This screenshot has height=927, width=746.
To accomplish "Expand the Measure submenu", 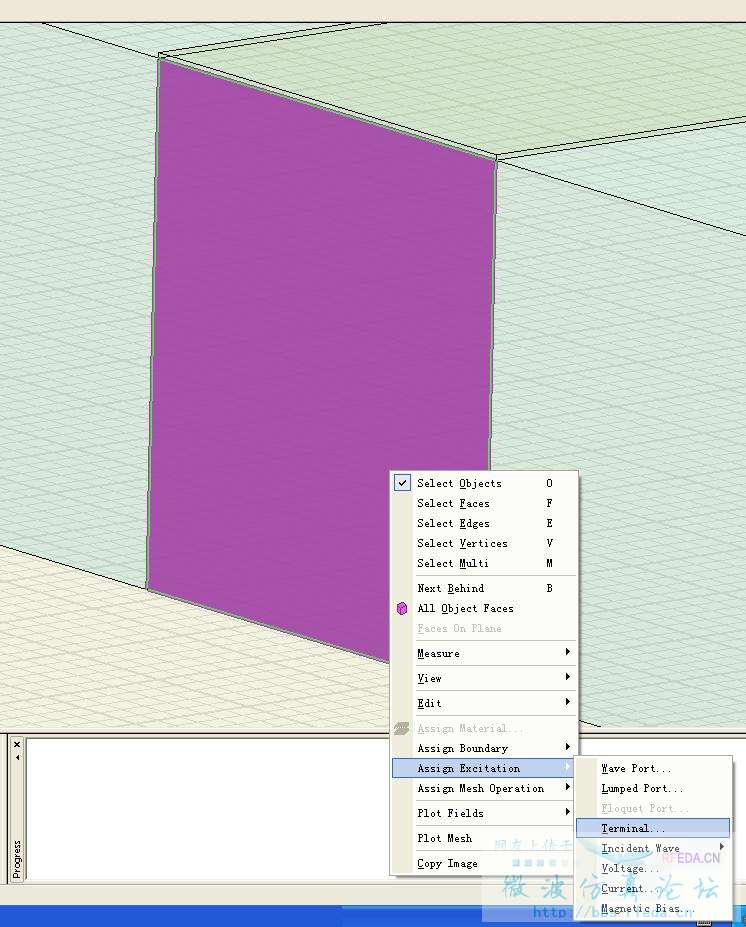I will click(x=484, y=653).
